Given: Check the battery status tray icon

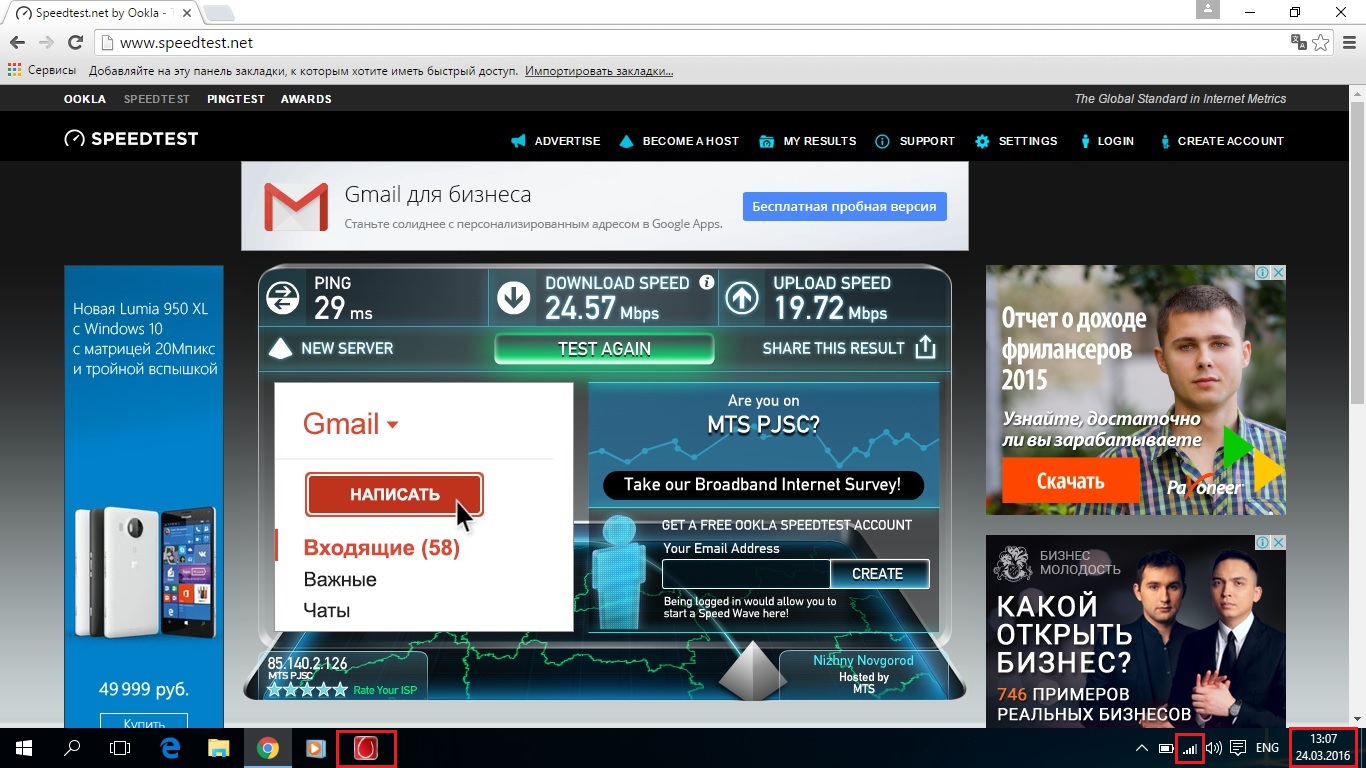Looking at the screenshot, I should tap(1166, 748).
